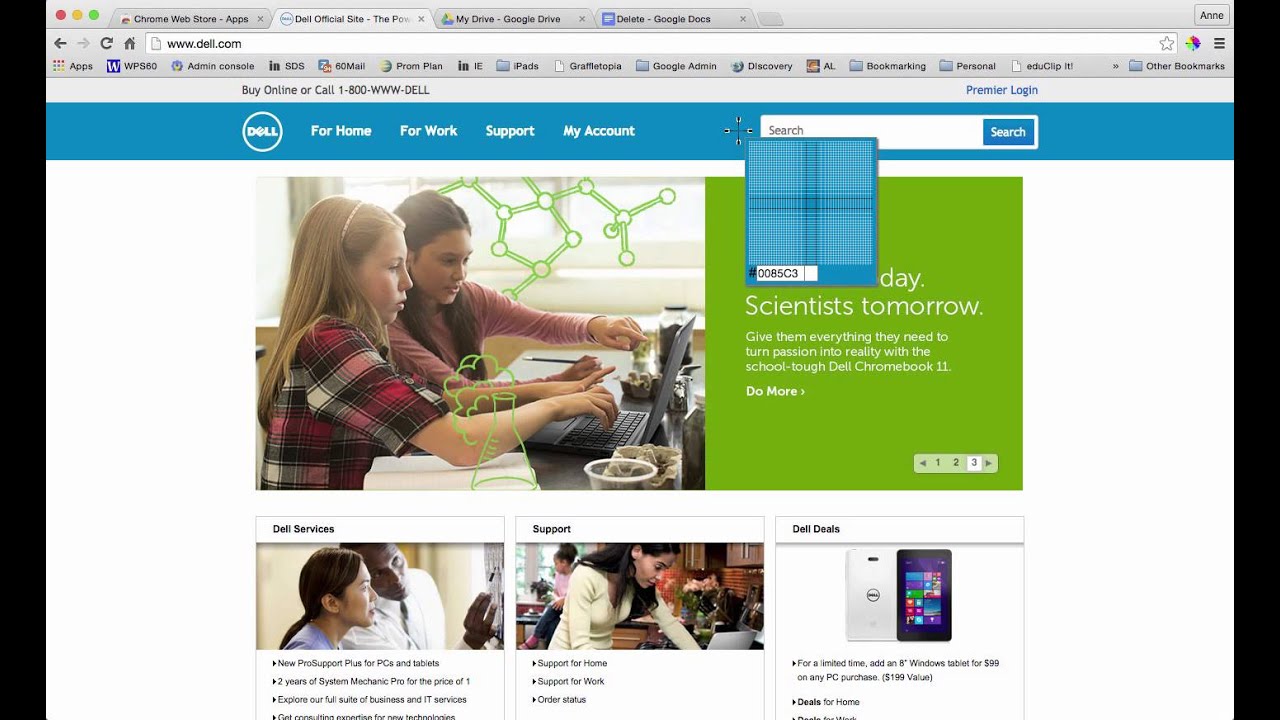The height and width of the screenshot is (720, 1280).
Task: Show banner slide 3
Action: (974, 463)
